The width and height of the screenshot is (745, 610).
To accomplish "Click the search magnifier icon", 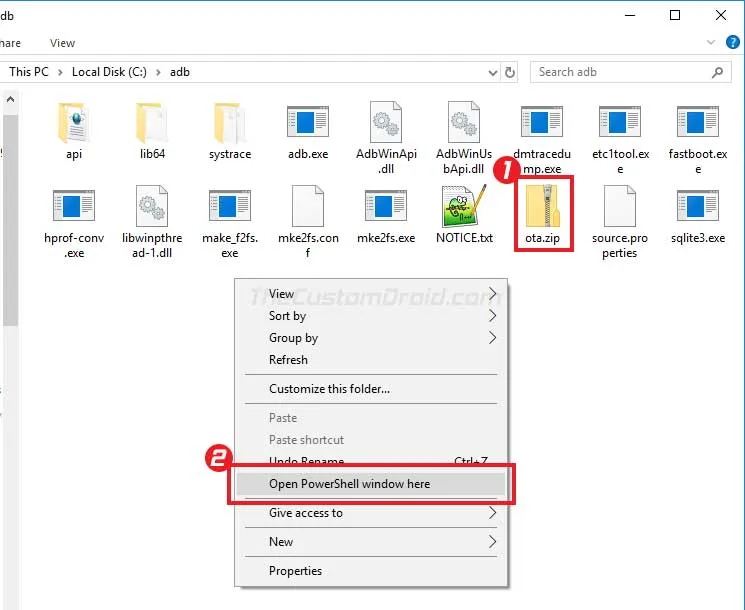I will (717, 72).
